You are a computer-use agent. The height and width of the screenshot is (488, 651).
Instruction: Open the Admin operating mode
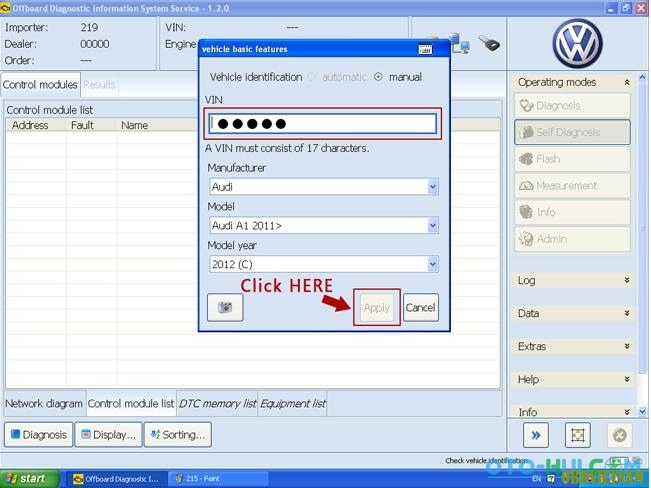click(x=572, y=239)
